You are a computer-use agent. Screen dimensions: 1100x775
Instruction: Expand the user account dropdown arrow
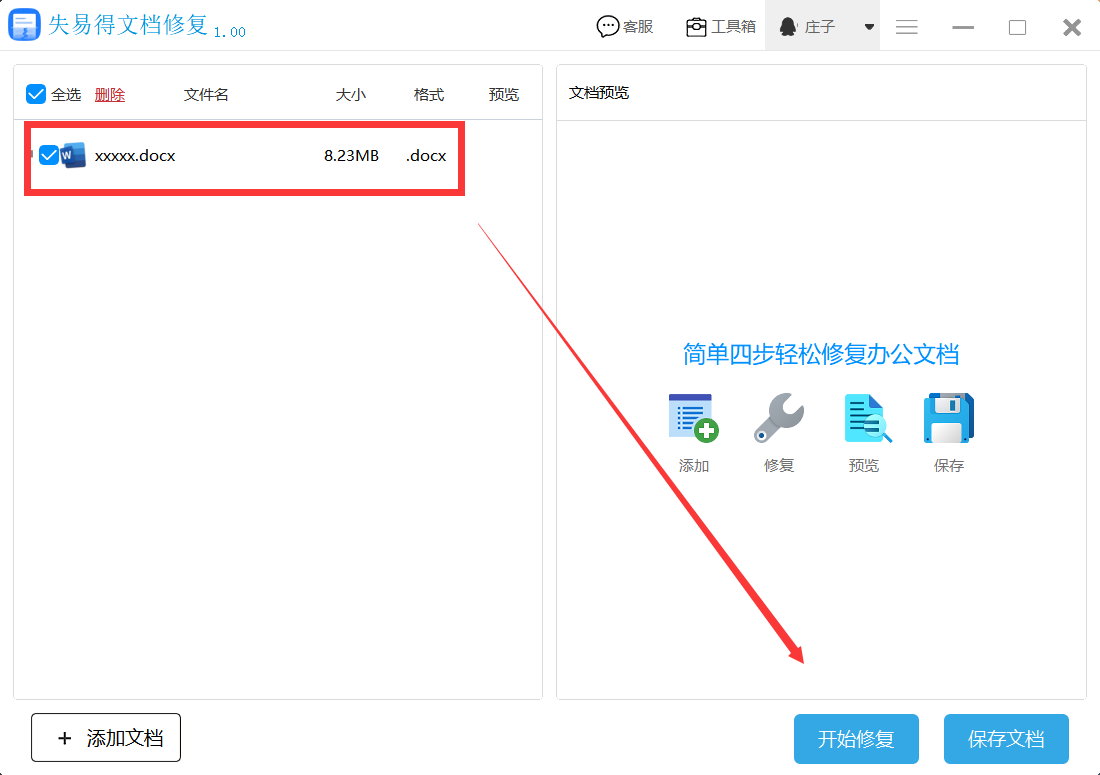point(869,27)
